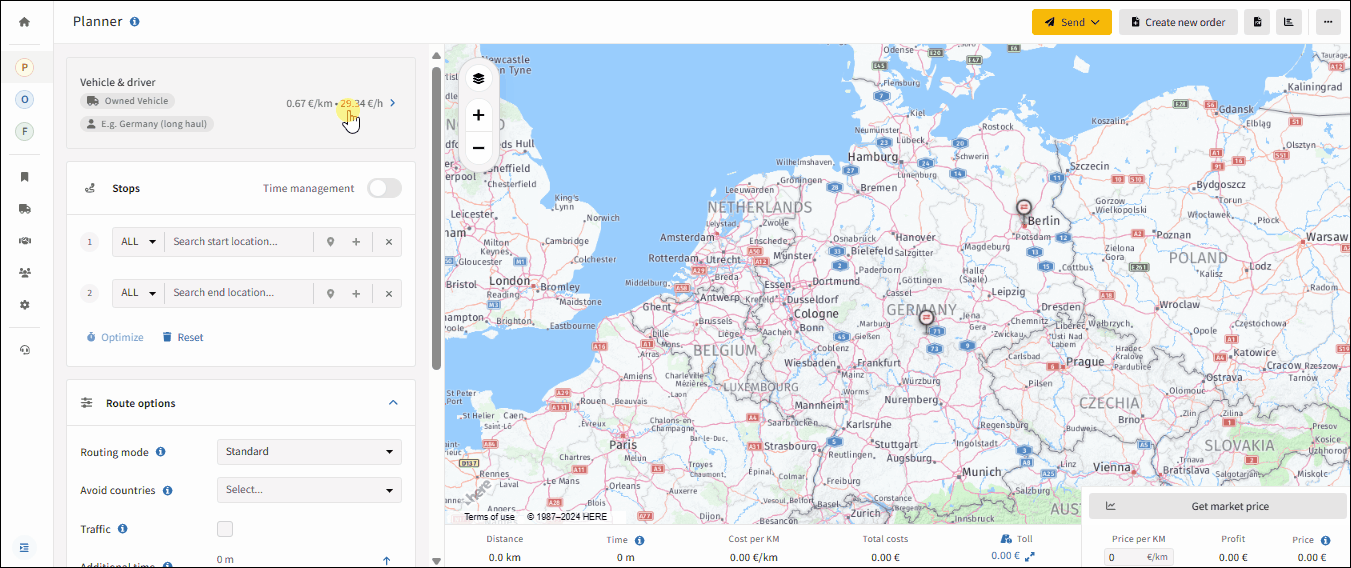Show info next to Planner title
Image resolution: width=1351 pixels, height=568 pixels.
[x=135, y=21]
